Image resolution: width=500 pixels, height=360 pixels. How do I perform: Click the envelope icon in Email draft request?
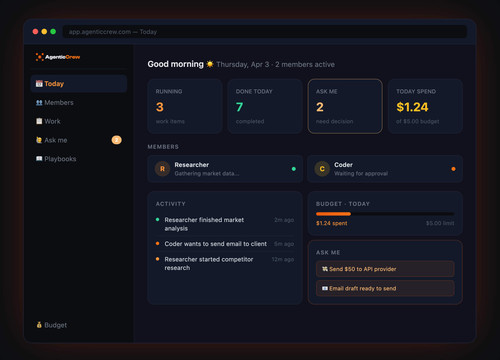pyautogui.click(x=325, y=288)
